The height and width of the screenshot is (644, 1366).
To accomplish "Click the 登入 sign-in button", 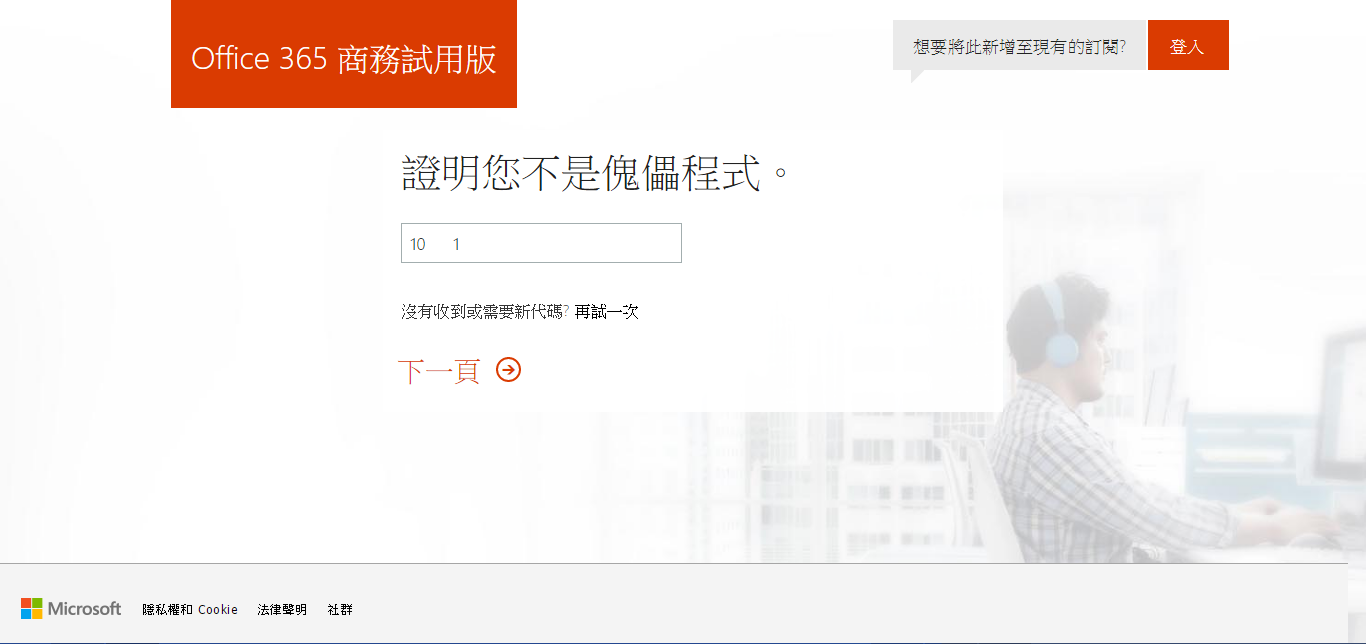I will (1188, 45).
